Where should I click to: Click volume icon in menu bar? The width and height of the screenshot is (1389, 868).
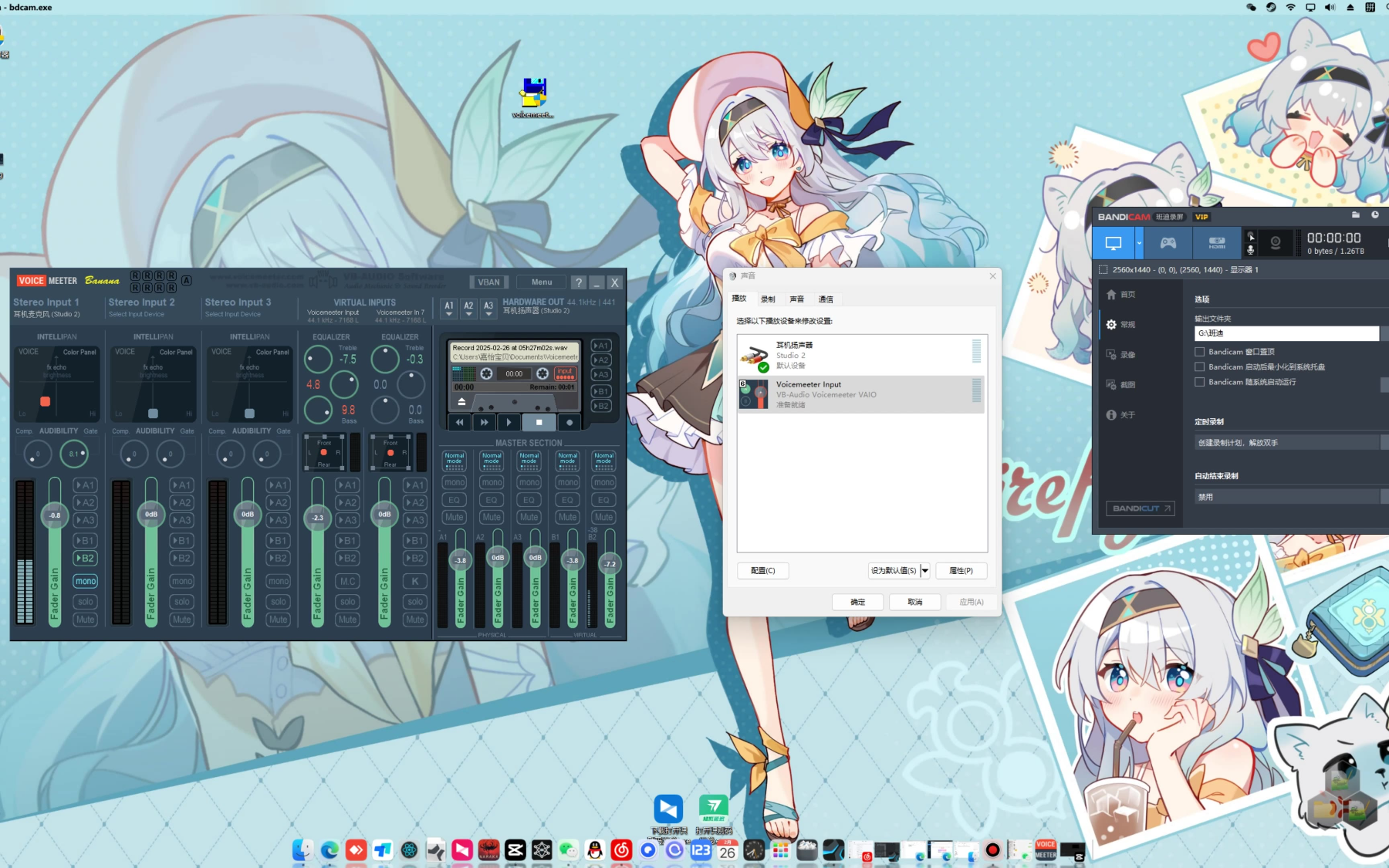[1330, 7]
